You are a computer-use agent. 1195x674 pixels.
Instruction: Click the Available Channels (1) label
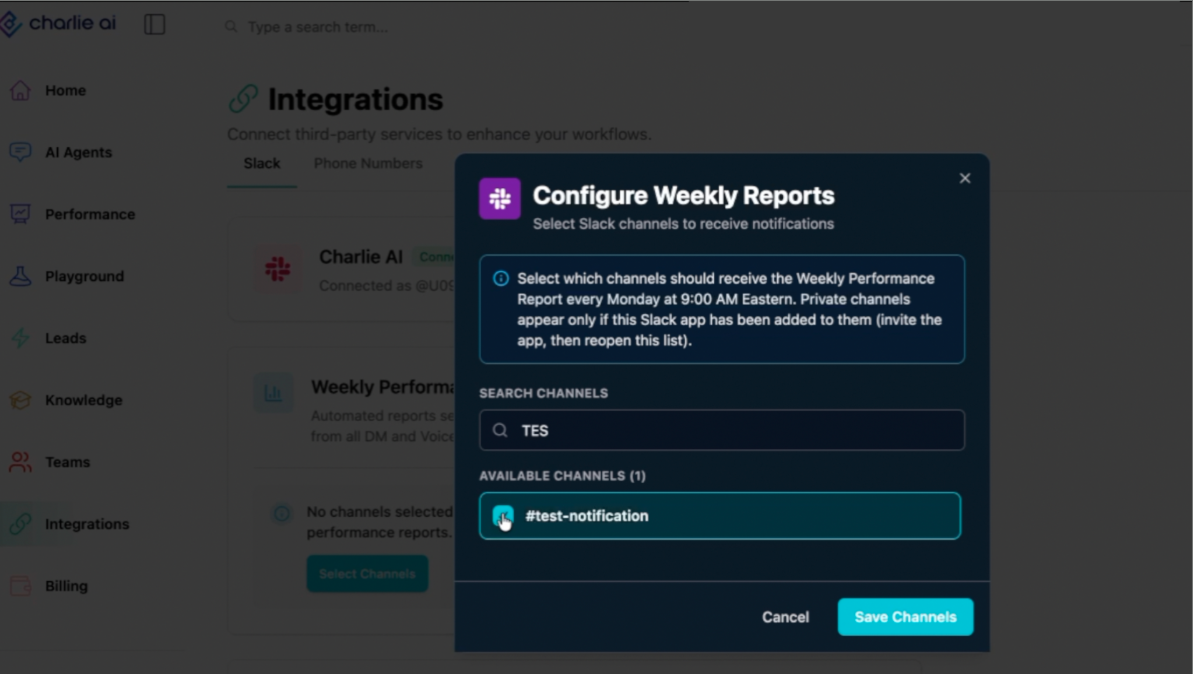[x=562, y=476]
